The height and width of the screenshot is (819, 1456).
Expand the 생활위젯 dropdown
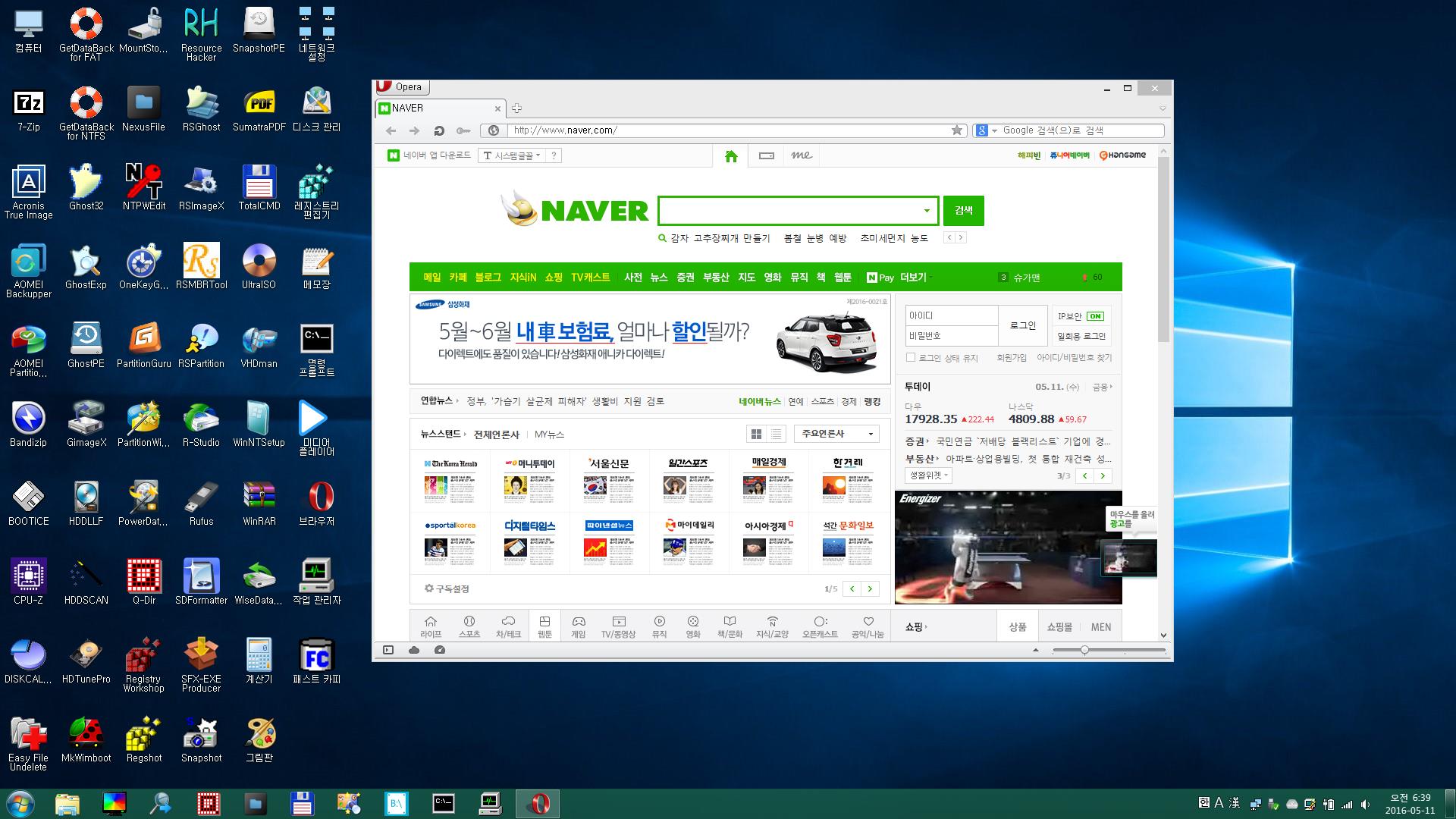tap(928, 475)
